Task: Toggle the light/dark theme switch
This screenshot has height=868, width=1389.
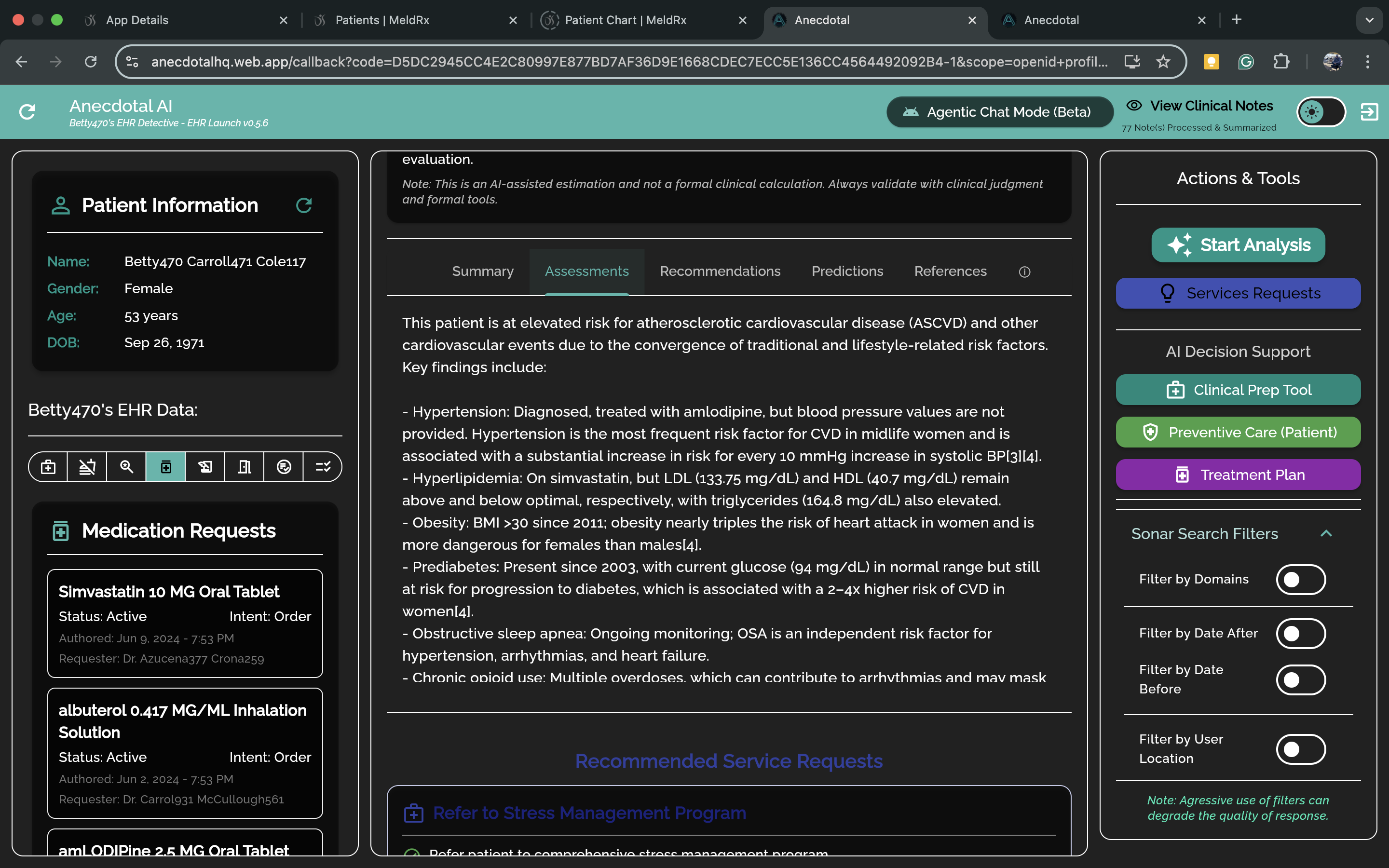Action: pos(1321,112)
